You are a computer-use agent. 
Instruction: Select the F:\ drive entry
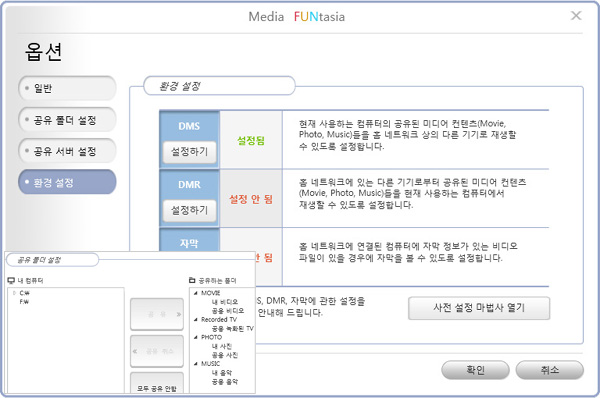tap(24, 302)
